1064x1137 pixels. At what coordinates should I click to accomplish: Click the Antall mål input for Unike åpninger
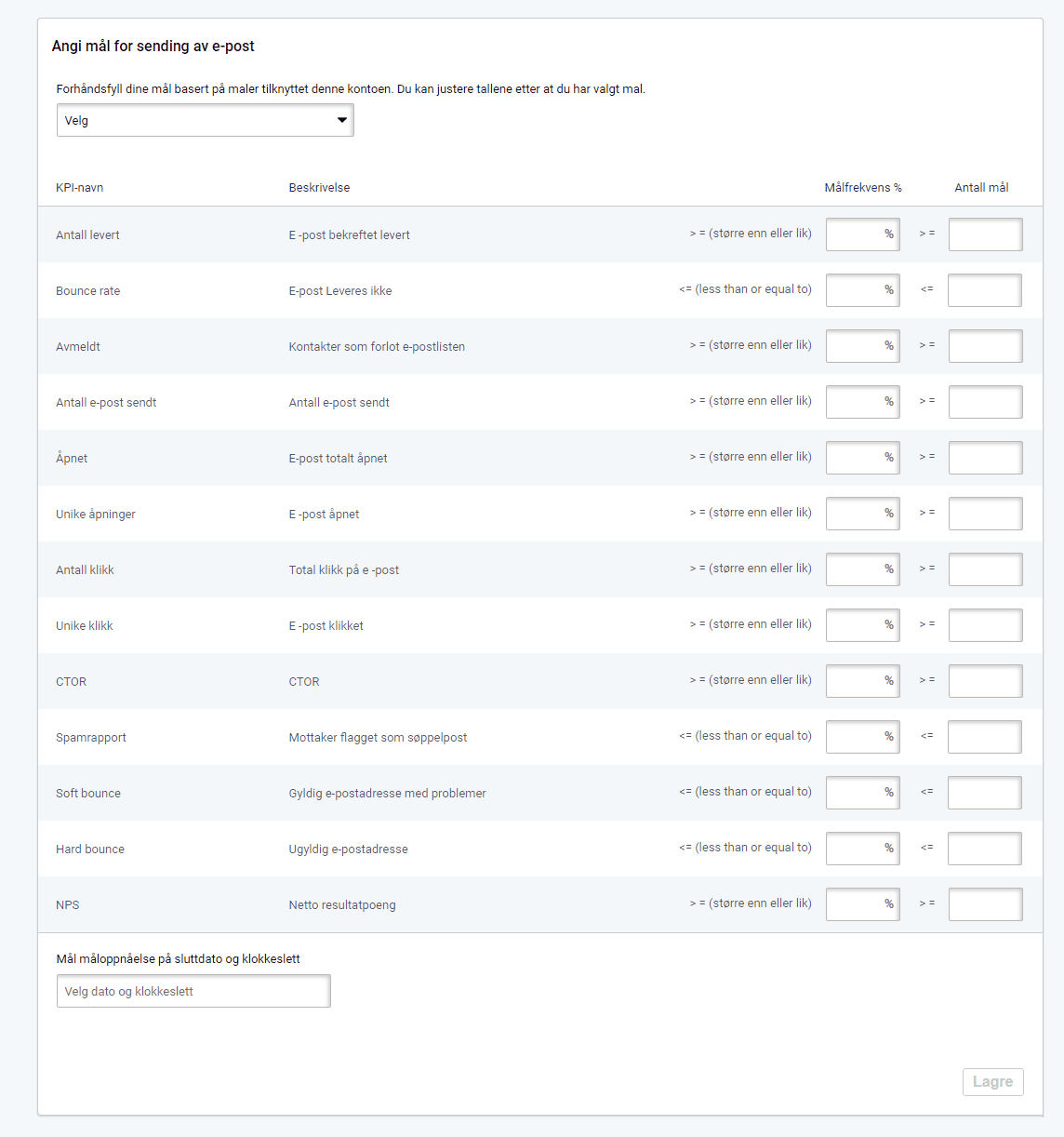985,513
